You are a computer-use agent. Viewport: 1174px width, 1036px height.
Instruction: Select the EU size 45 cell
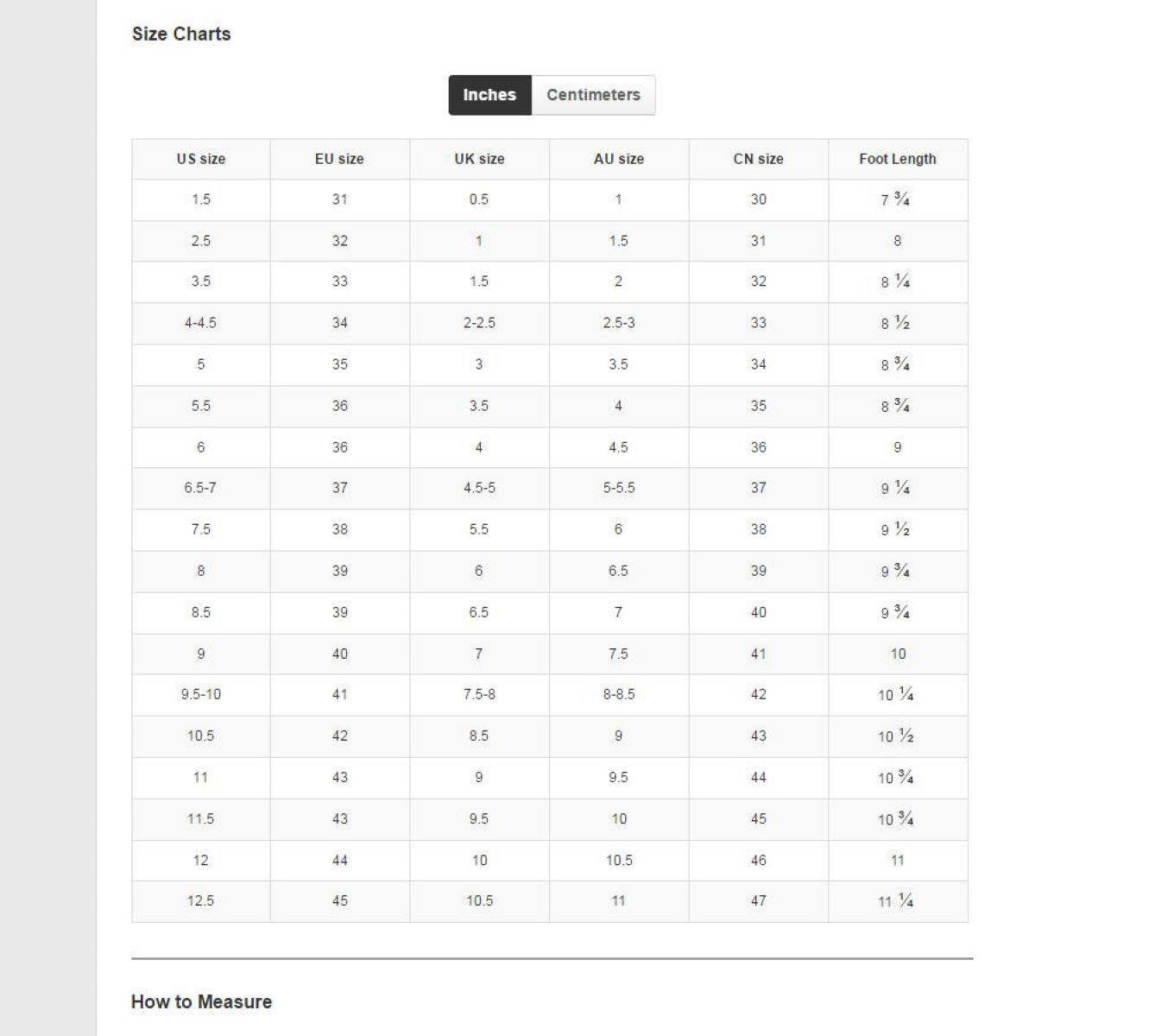[x=339, y=900]
